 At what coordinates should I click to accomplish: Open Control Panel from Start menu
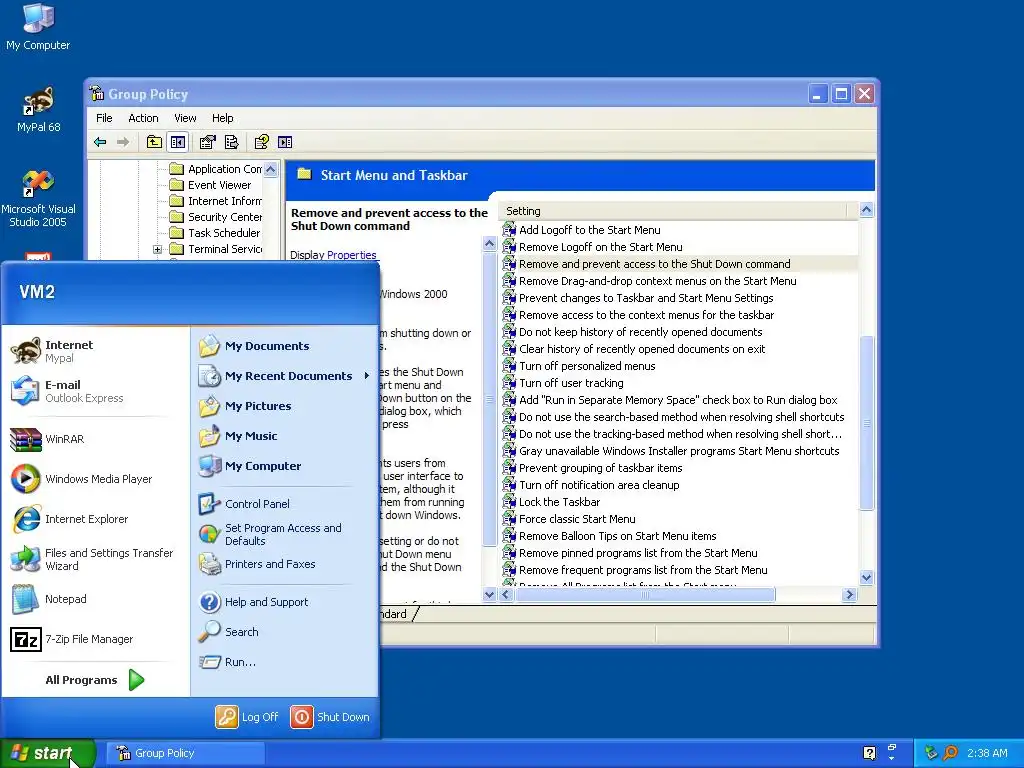click(244, 504)
